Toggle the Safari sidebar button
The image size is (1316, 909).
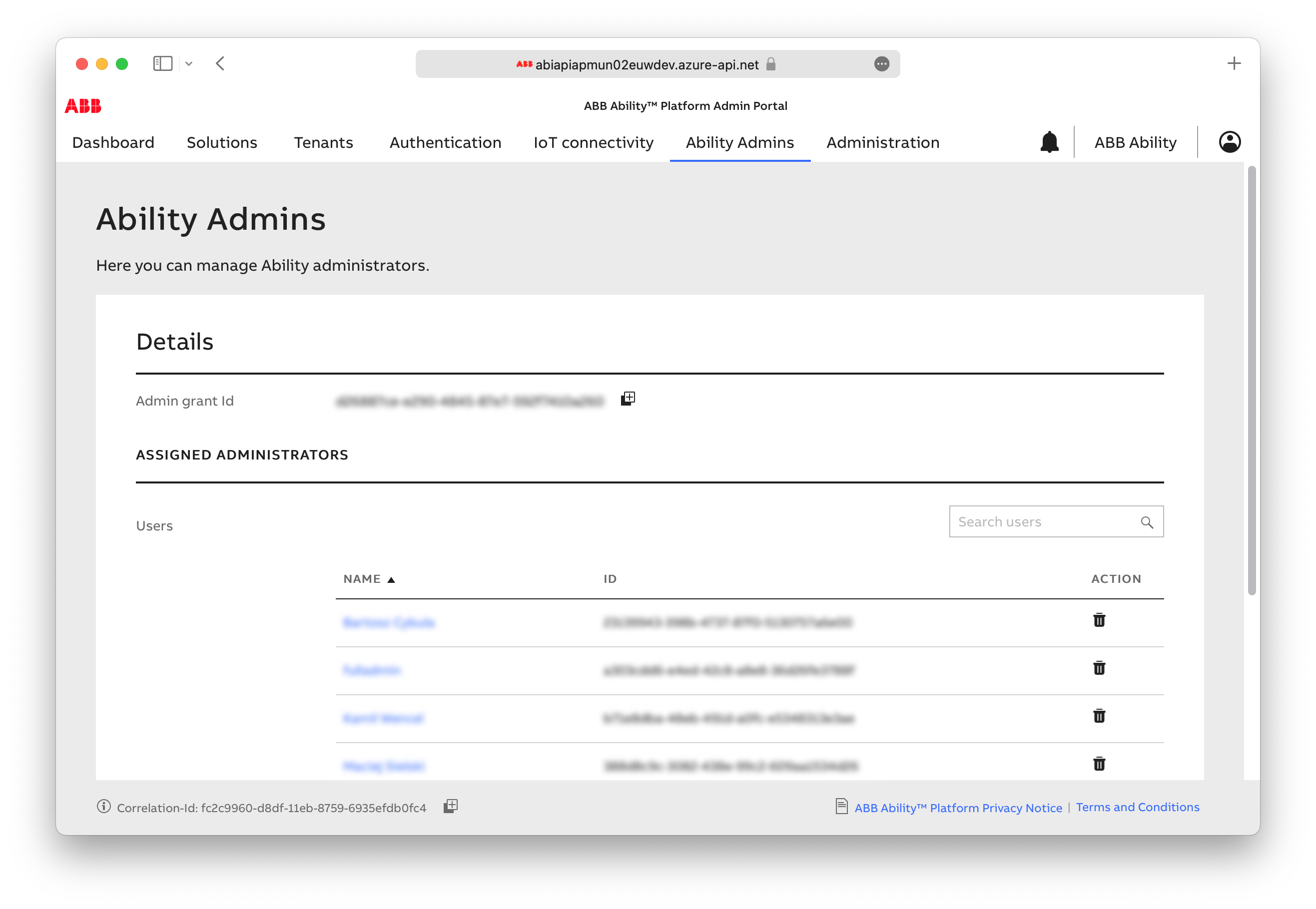(162, 64)
